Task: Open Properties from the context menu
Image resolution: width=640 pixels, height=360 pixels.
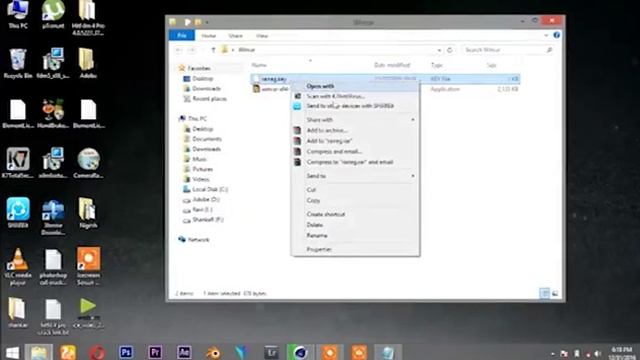Action: 355,249
